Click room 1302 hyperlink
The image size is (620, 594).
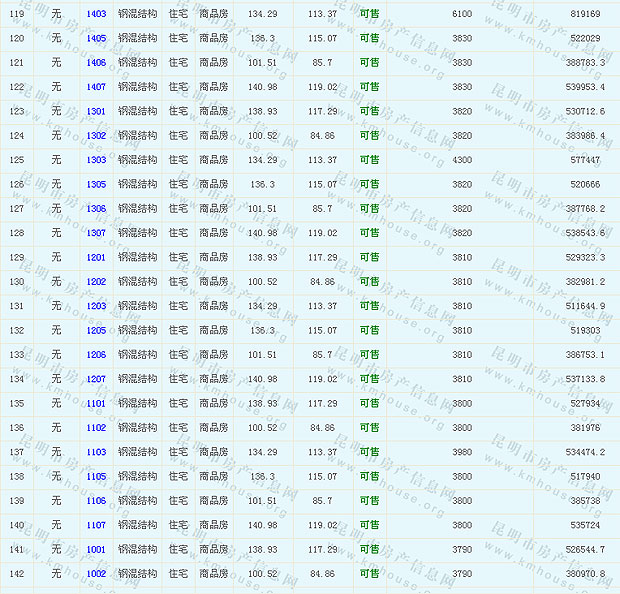96,135
